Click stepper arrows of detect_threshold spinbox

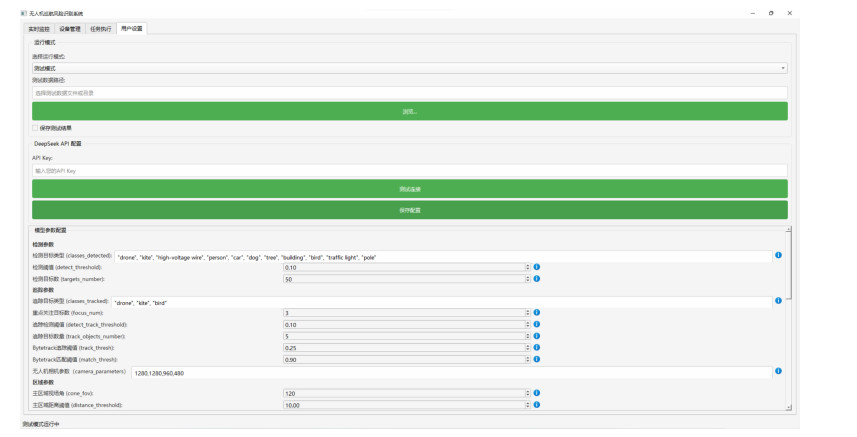[527, 267]
